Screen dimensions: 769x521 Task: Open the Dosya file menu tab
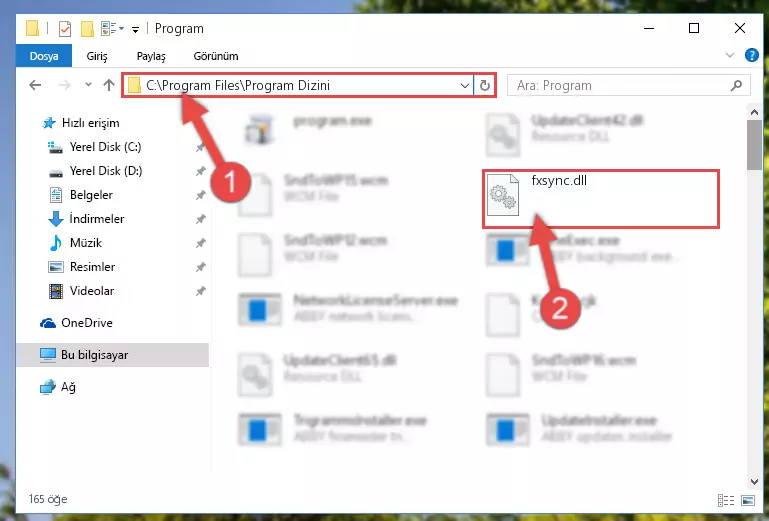tap(44, 56)
